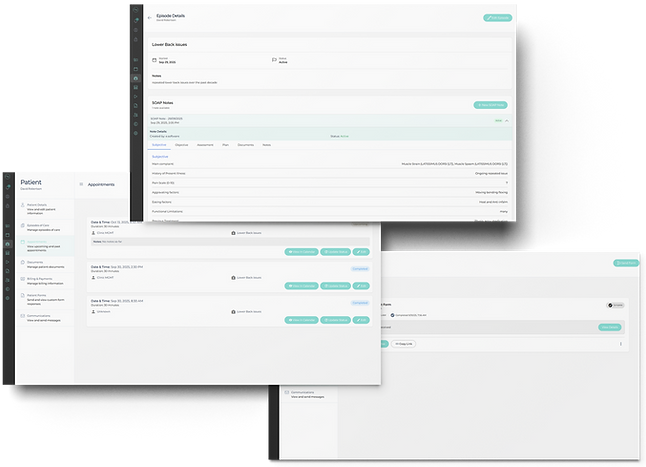This screenshot has height=467, width=646.
Task: Update status of Oct 13 appointment
Action: point(335,252)
